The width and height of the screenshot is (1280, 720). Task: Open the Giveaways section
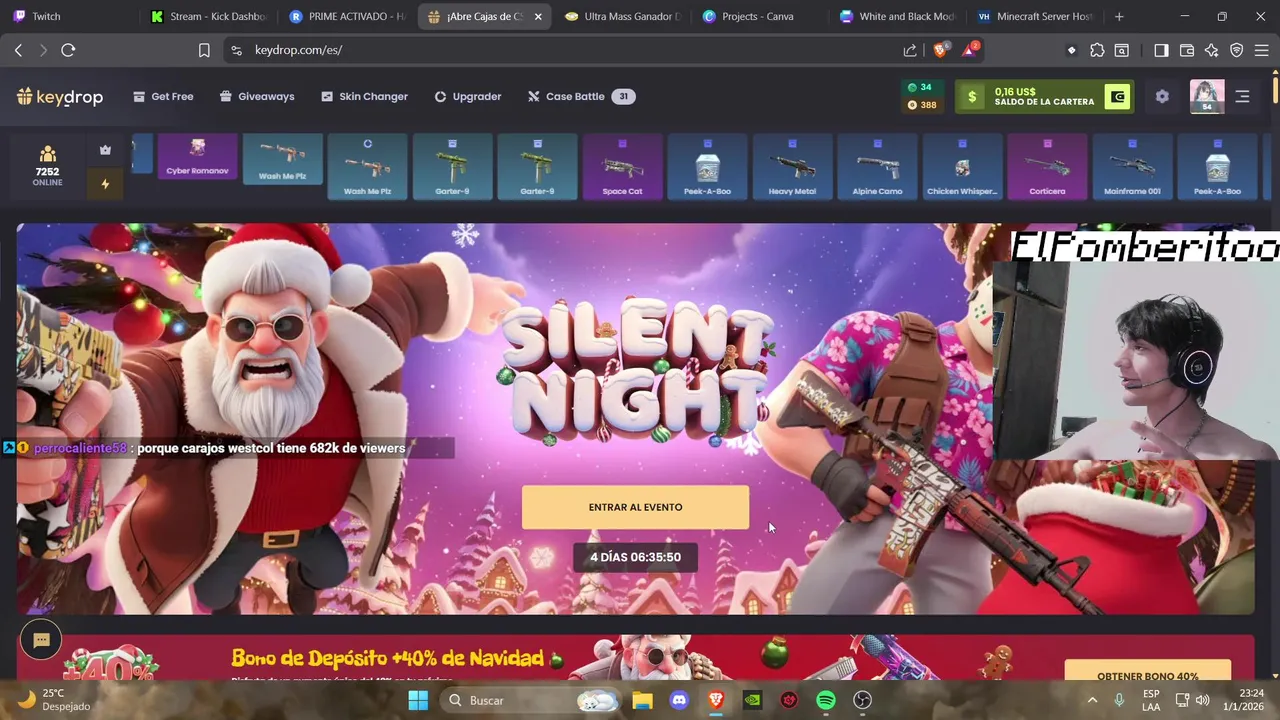pyautogui.click(x=257, y=97)
